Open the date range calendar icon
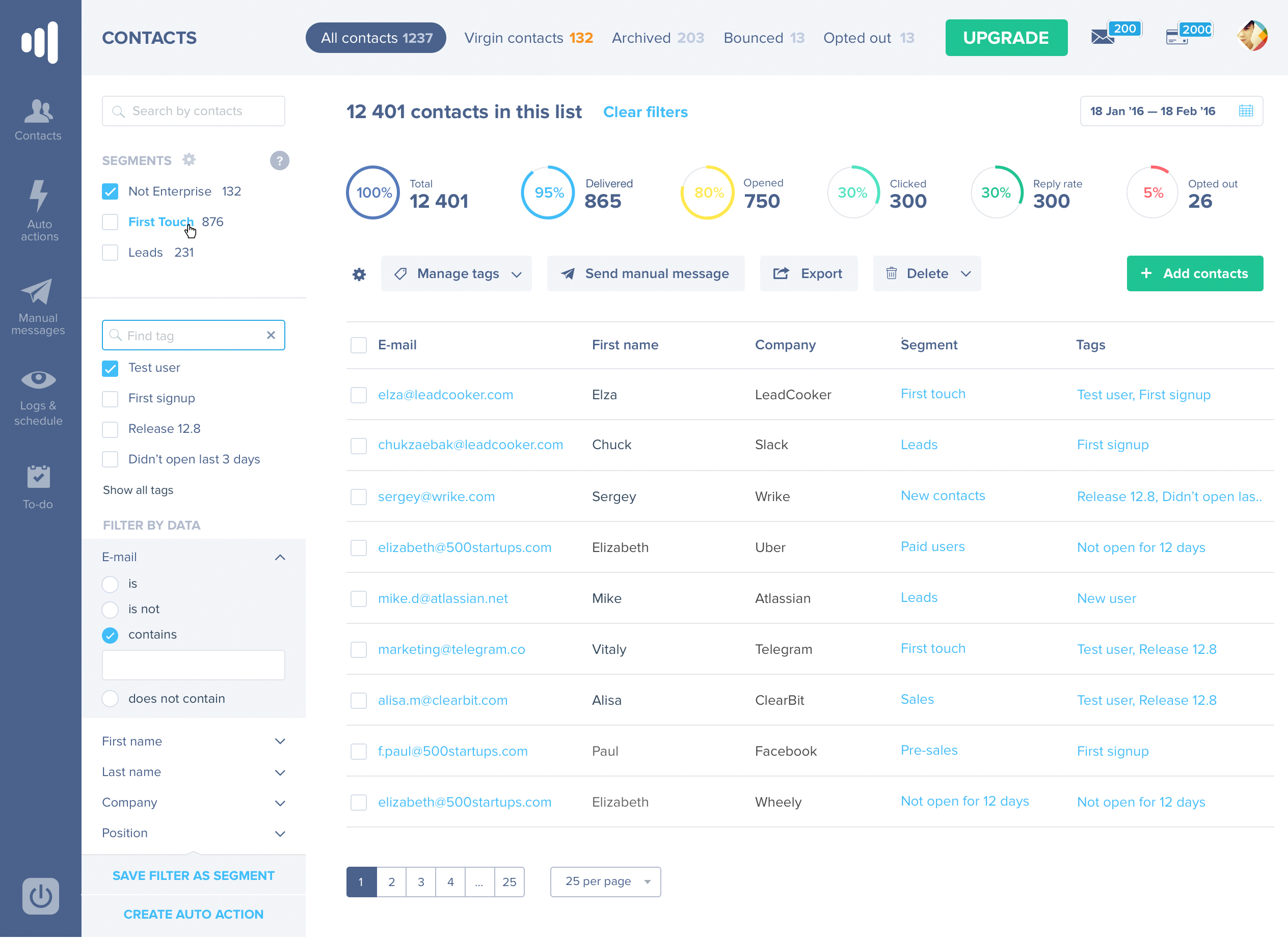The image size is (1288, 938). pyautogui.click(x=1245, y=112)
